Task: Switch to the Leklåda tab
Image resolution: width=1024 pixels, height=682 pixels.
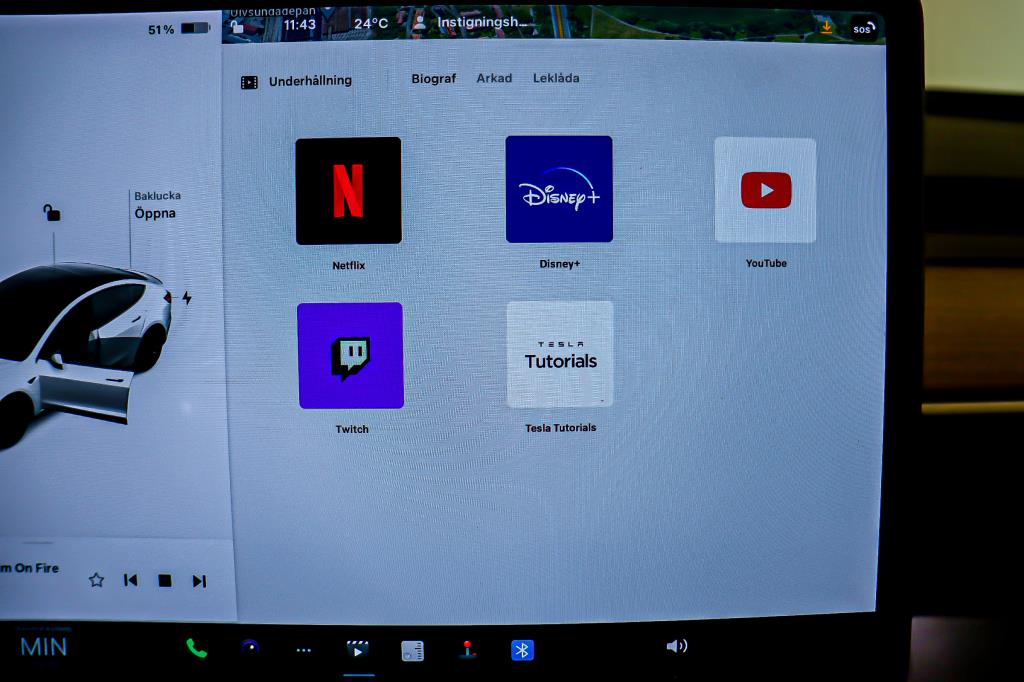Action: tap(556, 78)
